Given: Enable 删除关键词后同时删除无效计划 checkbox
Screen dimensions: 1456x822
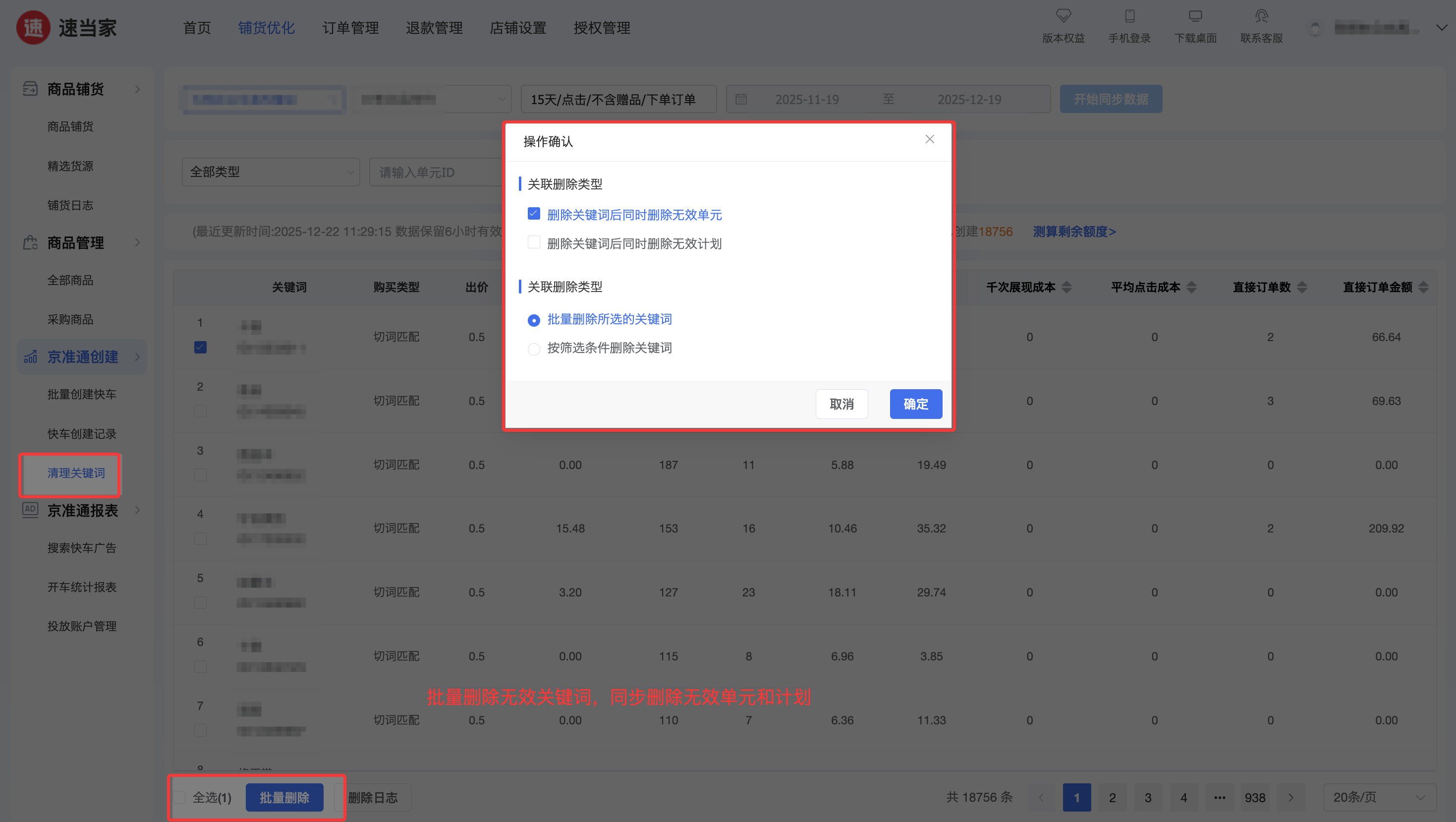Looking at the screenshot, I should point(534,242).
